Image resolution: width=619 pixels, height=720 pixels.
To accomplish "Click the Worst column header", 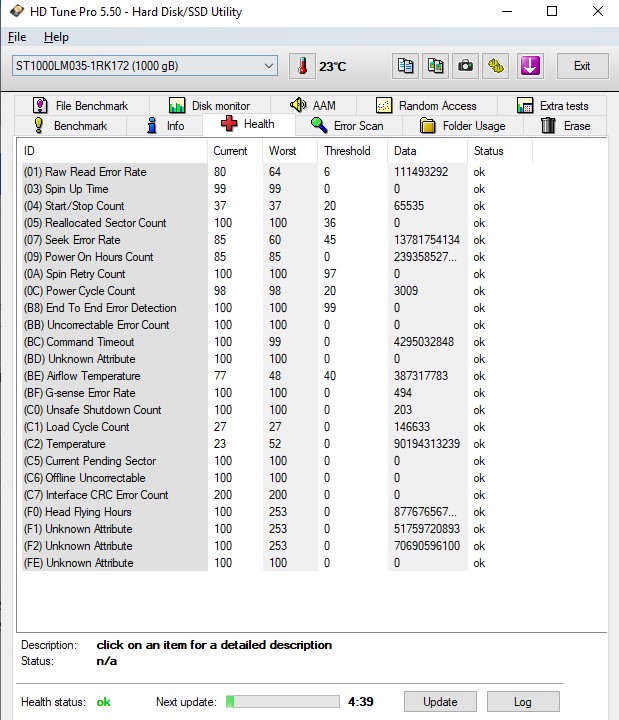I will [290, 151].
